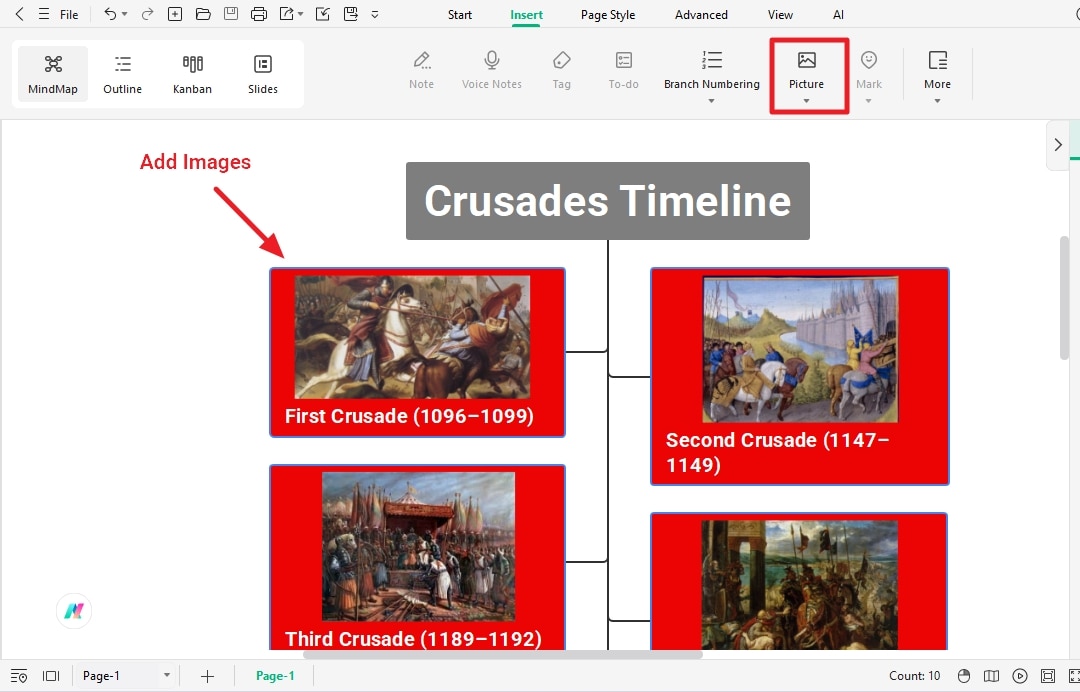The image size is (1080, 692).
Task: Click the Tag tool
Action: (x=561, y=70)
